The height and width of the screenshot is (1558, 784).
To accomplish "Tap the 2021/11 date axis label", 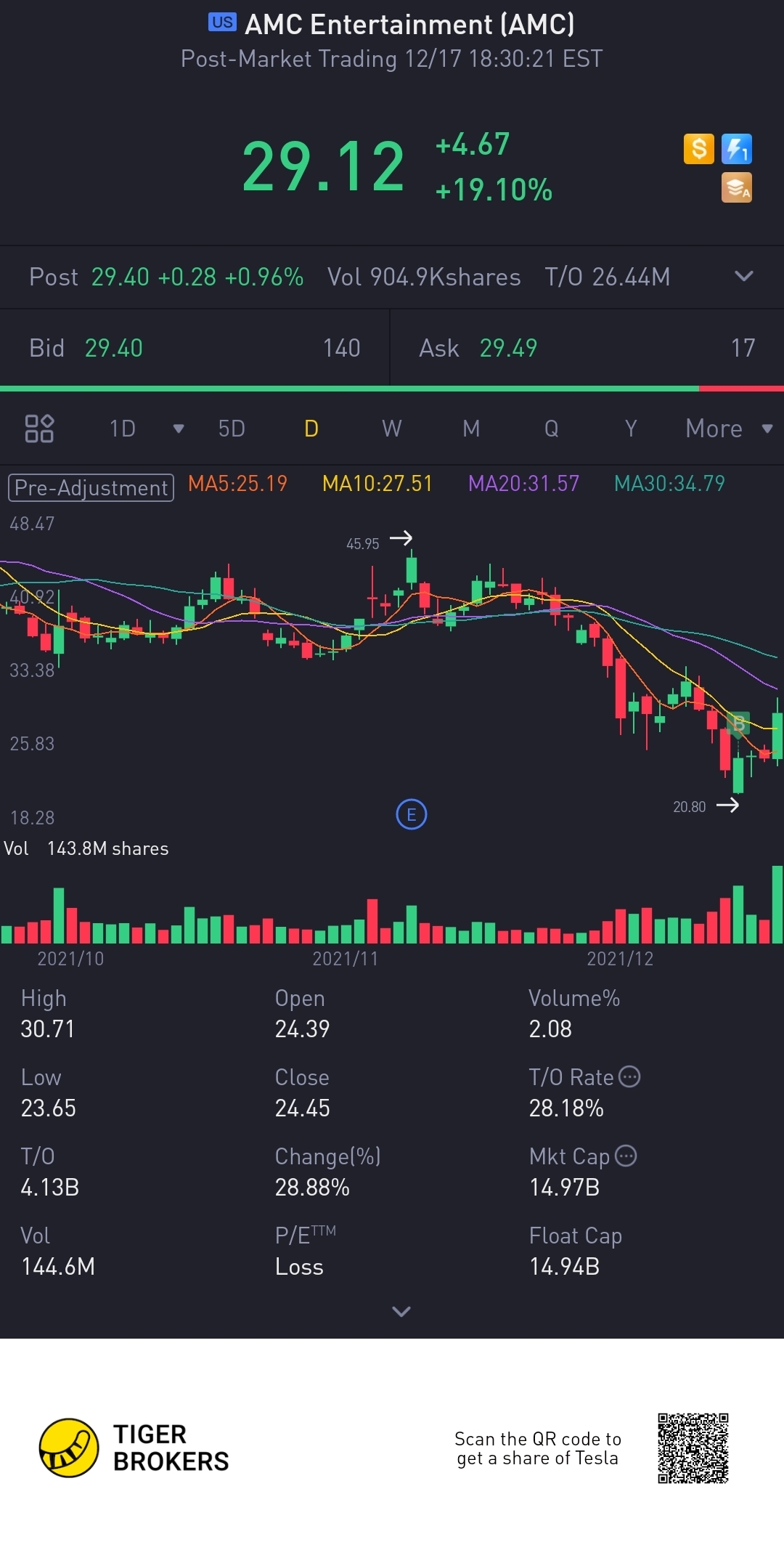I will pos(346,958).
